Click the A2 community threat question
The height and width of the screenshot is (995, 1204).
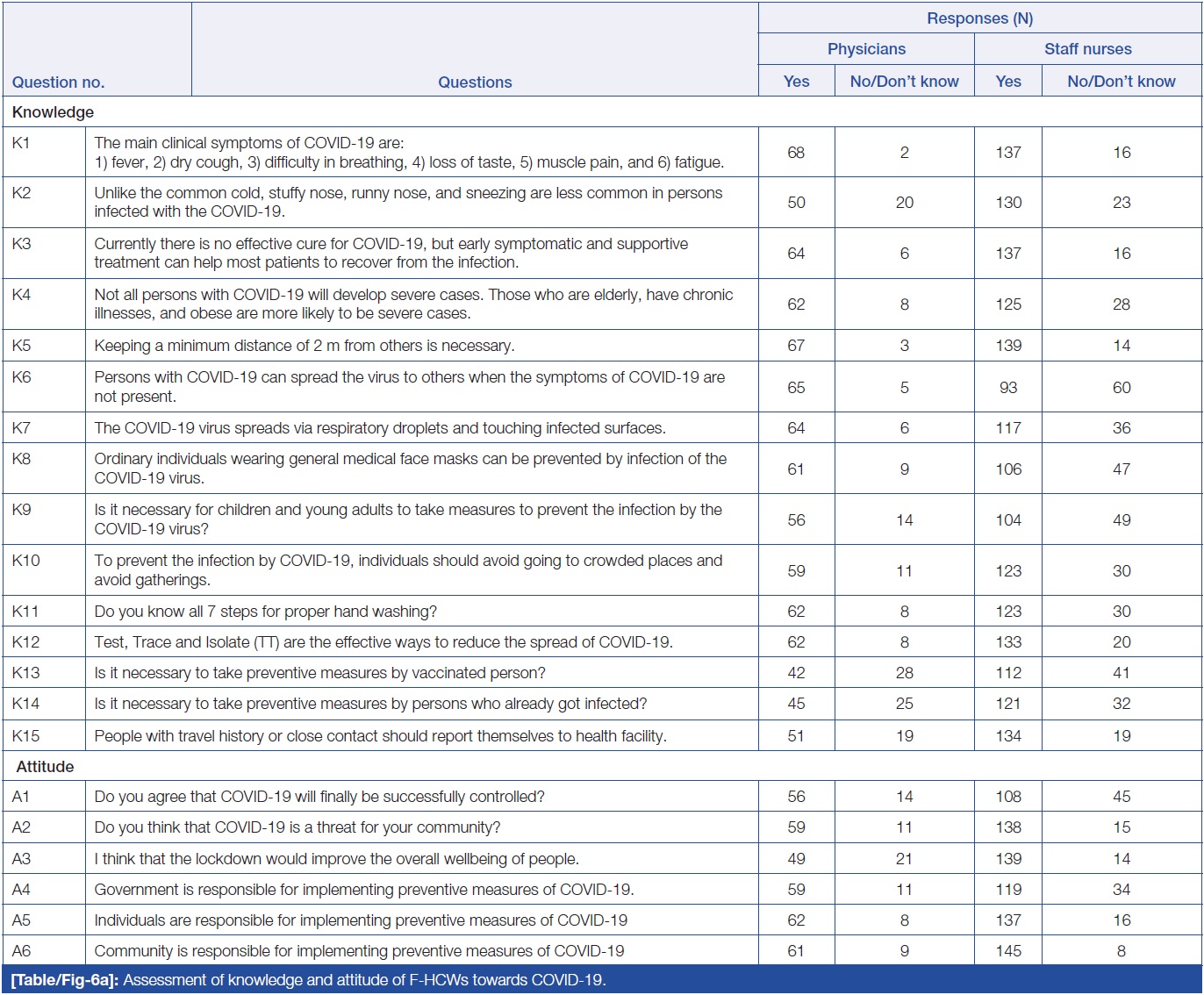(x=297, y=827)
